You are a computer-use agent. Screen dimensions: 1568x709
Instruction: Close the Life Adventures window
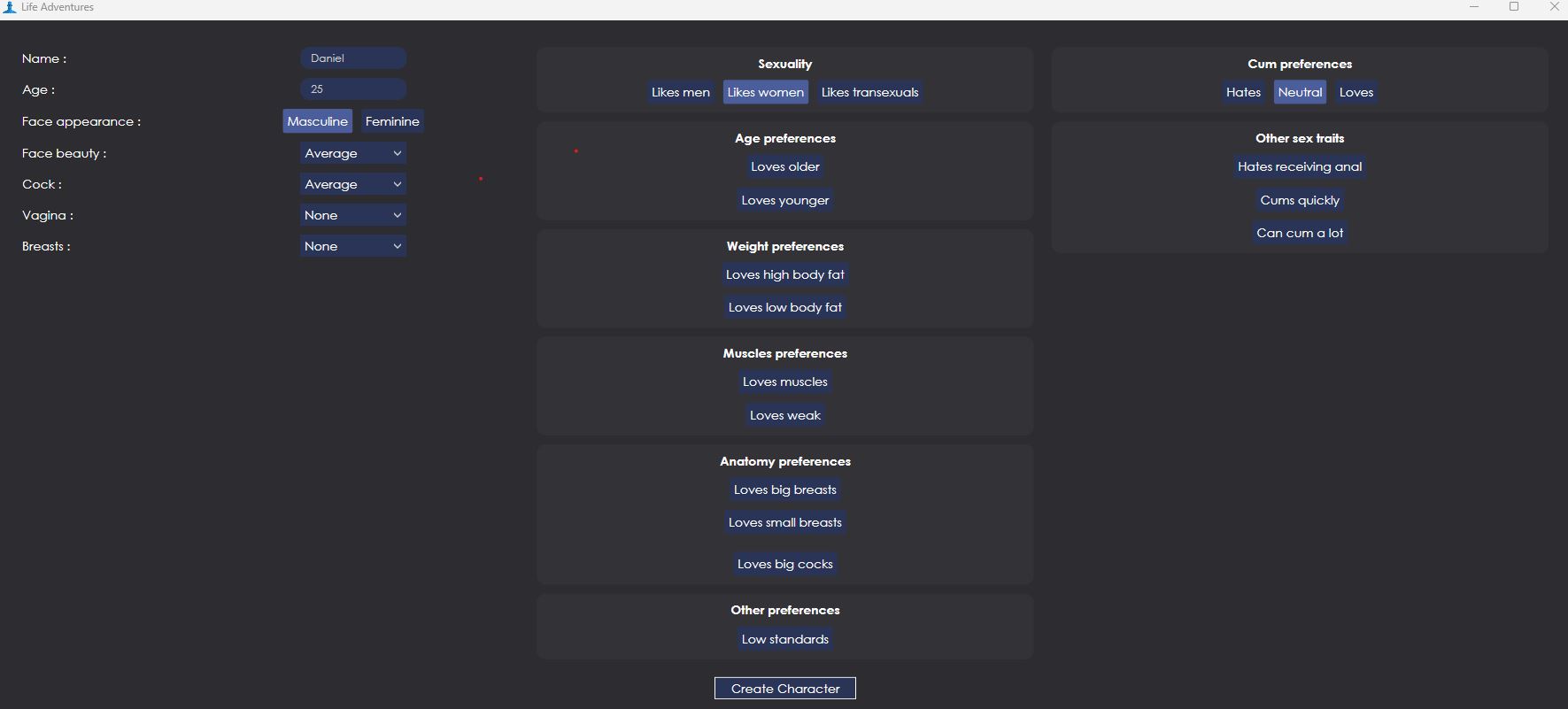(1554, 7)
